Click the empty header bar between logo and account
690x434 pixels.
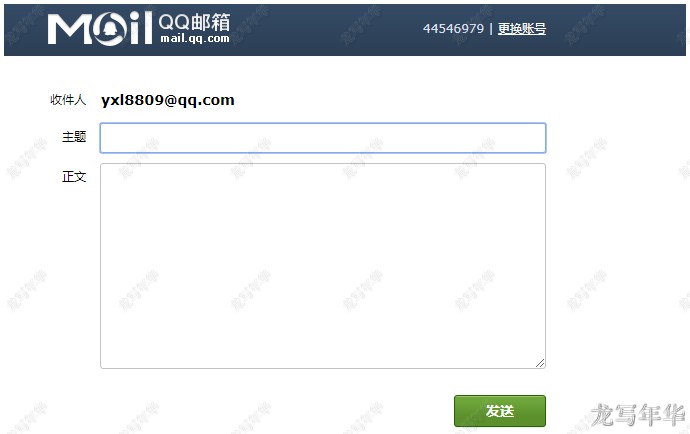(x=326, y=30)
